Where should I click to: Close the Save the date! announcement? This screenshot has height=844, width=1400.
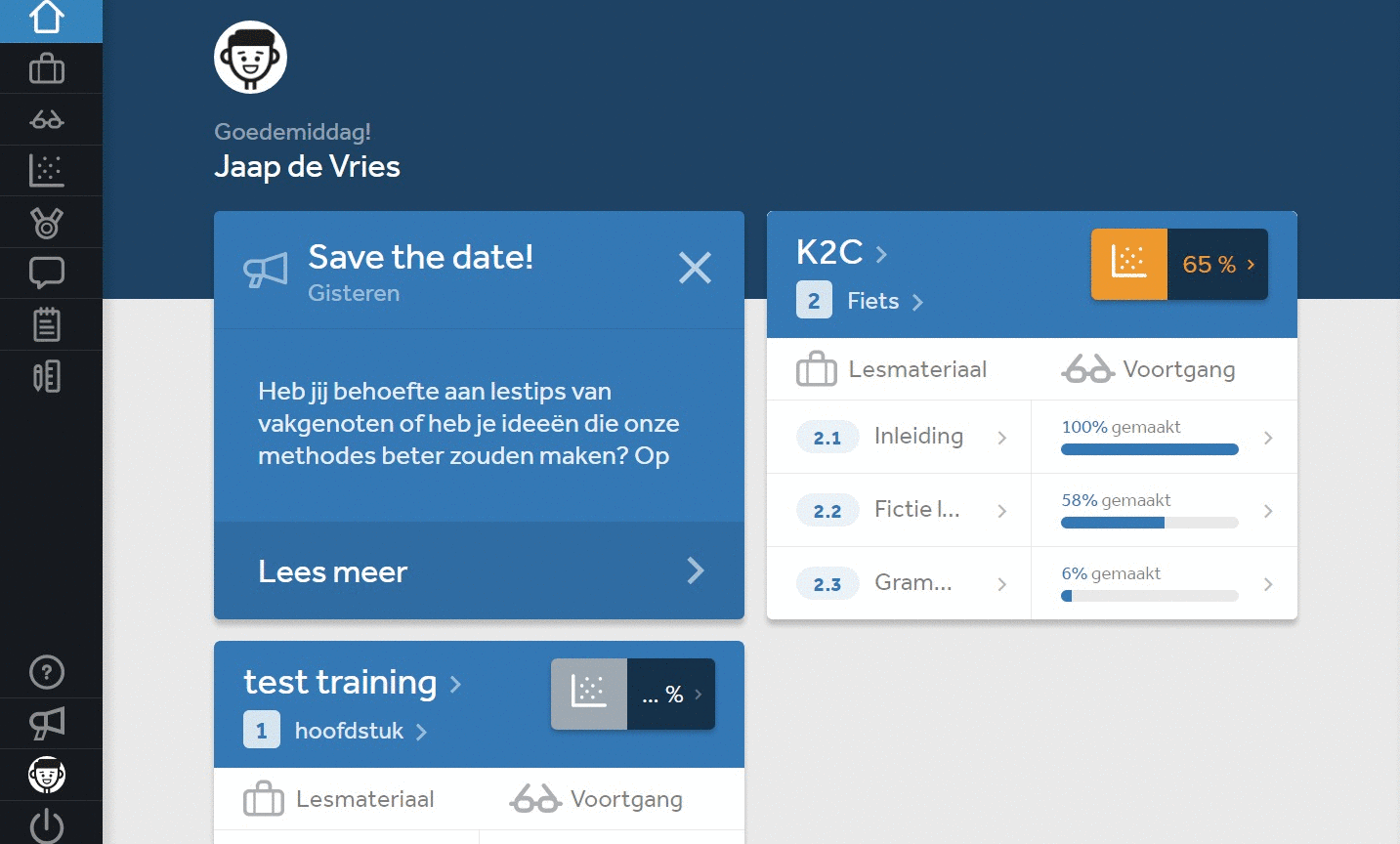[x=695, y=268]
